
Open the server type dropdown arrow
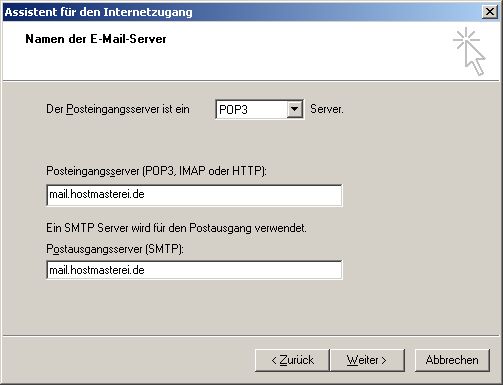point(294,109)
